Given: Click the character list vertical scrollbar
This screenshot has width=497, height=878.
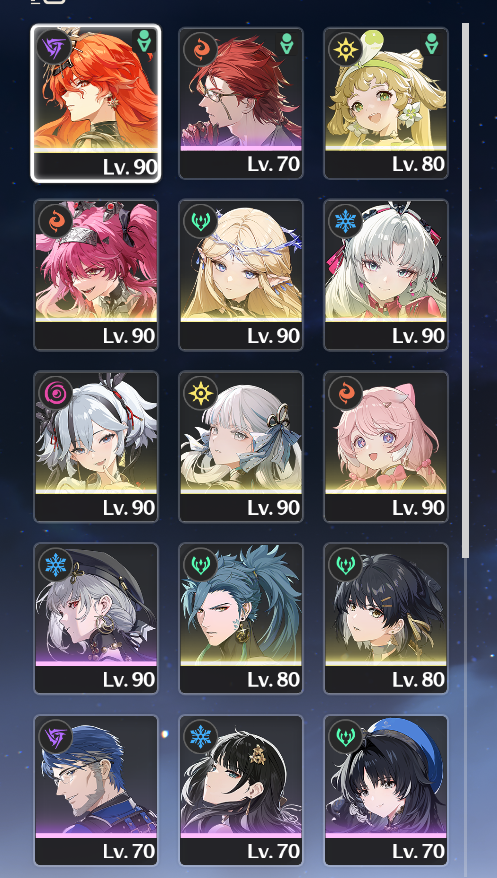Looking at the screenshot, I should [x=465, y=291].
